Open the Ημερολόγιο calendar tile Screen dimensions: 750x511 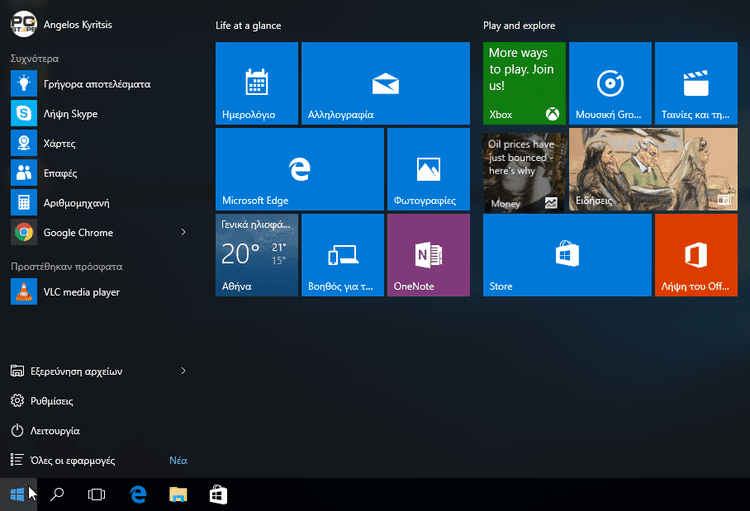click(x=257, y=83)
